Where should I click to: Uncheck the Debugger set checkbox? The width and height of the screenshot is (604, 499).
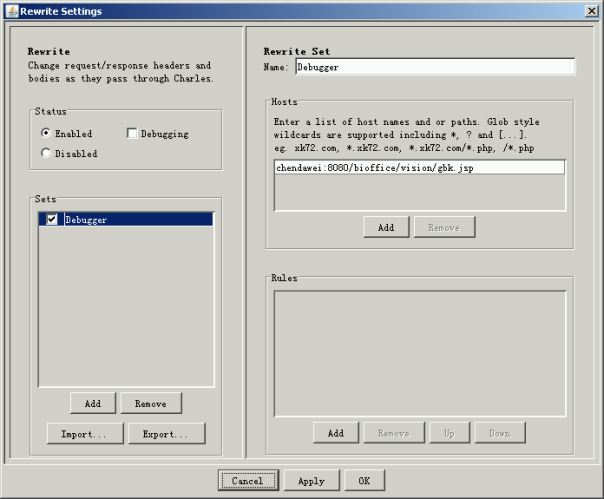[x=52, y=219]
